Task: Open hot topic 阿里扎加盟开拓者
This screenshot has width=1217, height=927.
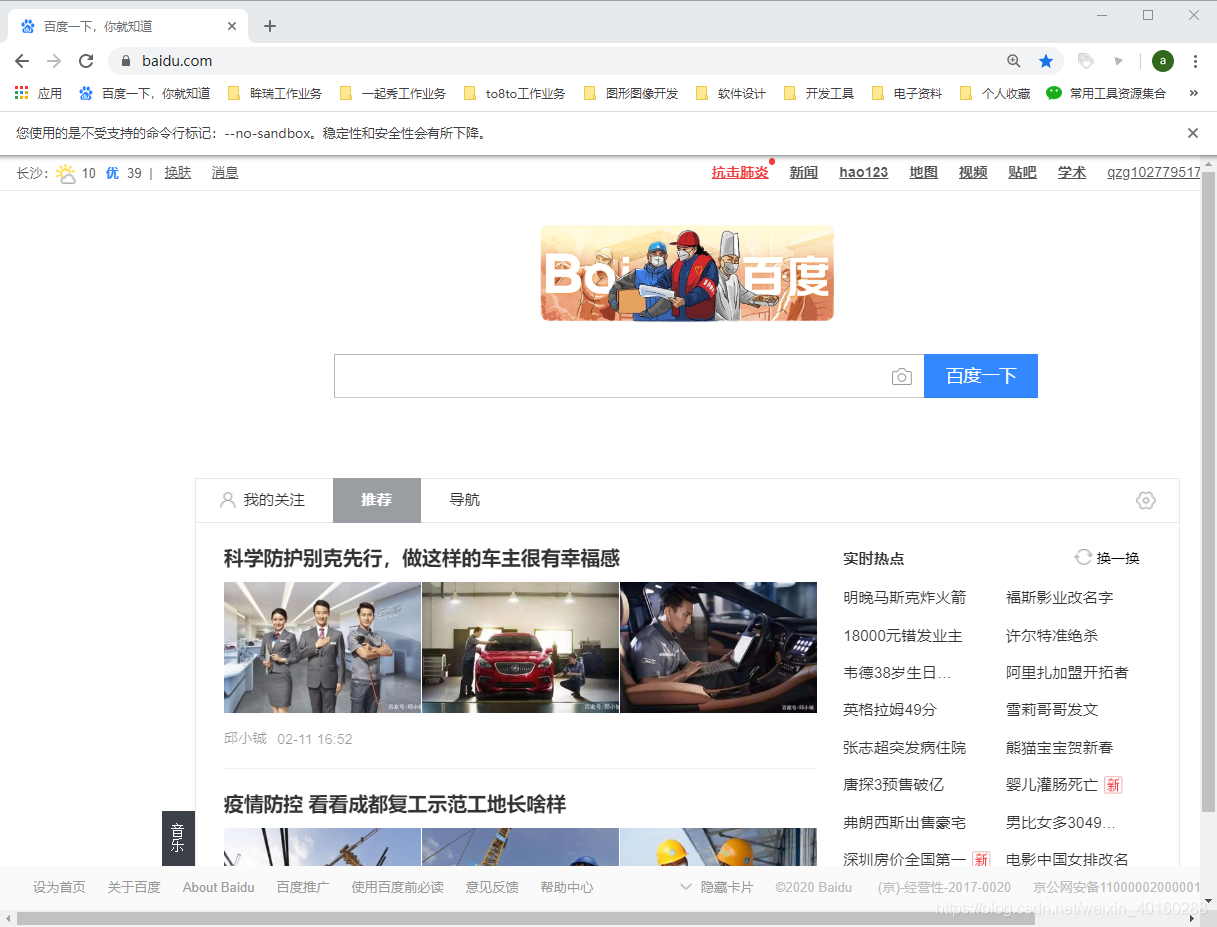Action: click(1067, 672)
